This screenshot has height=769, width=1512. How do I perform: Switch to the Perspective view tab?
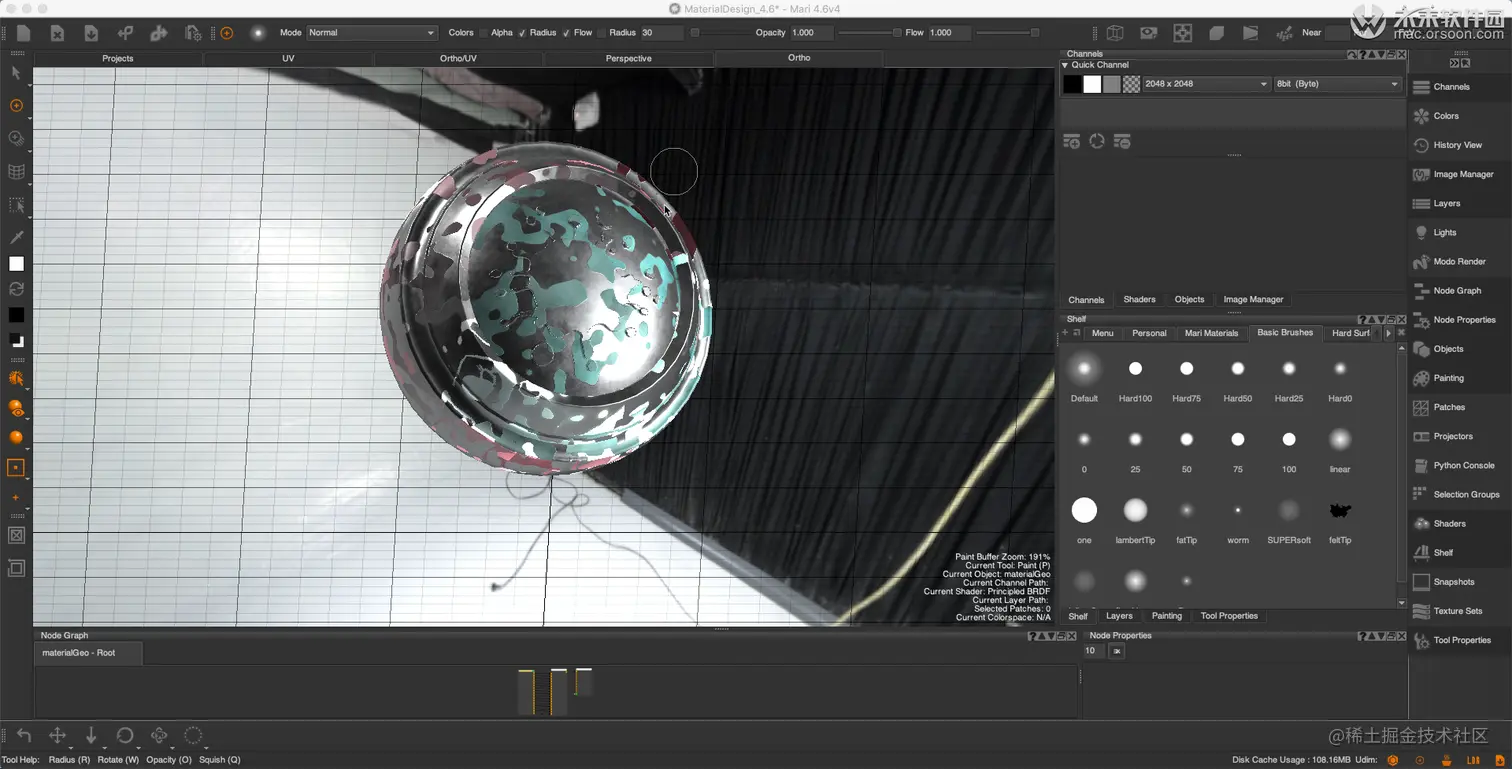click(x=629, y=58)
